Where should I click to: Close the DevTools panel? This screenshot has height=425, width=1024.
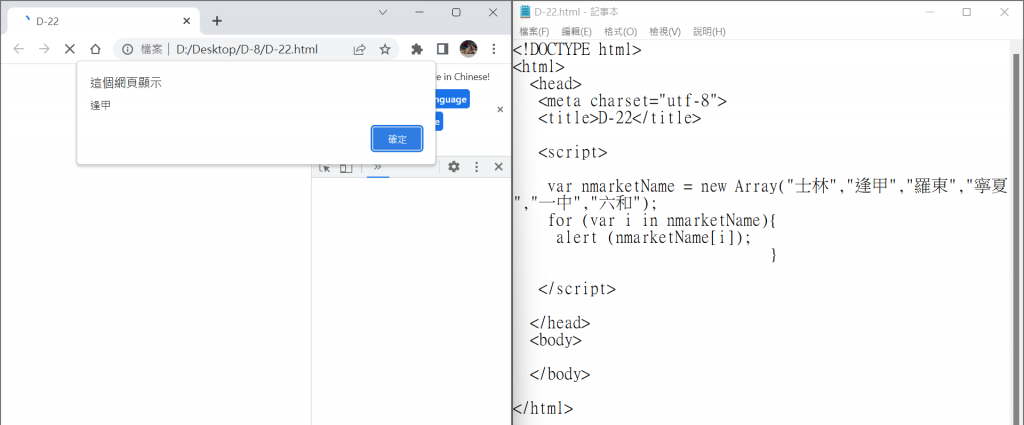[x=498, y=167]
